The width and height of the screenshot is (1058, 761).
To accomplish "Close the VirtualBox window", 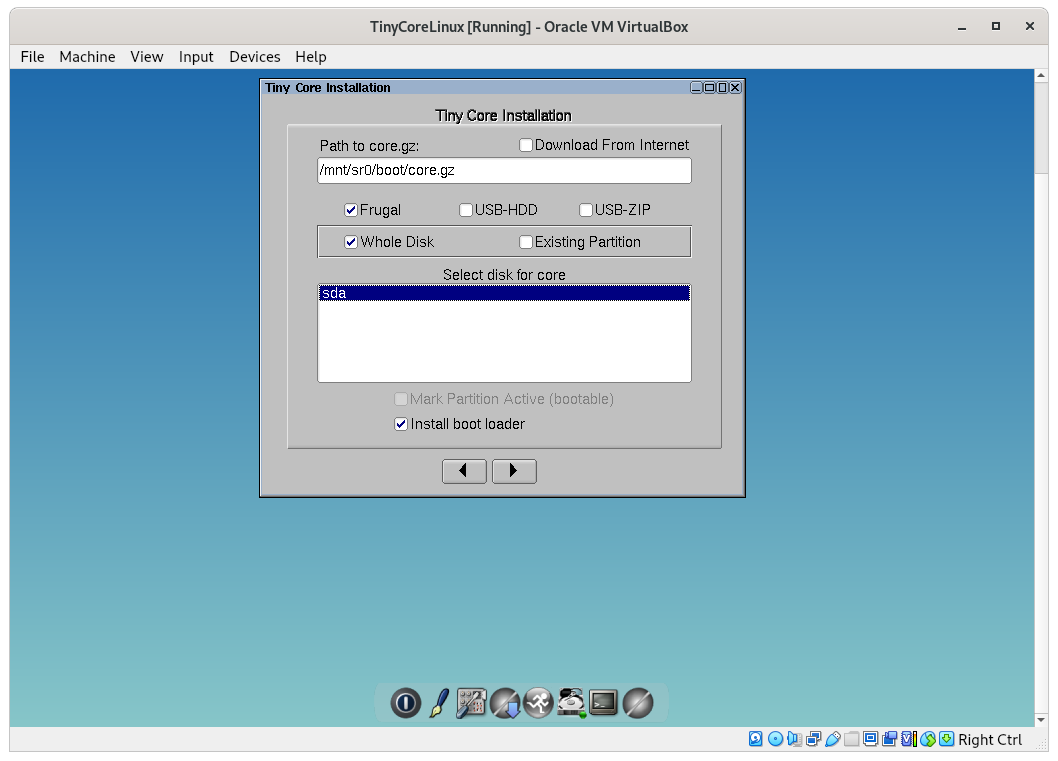I will 1030,27.
